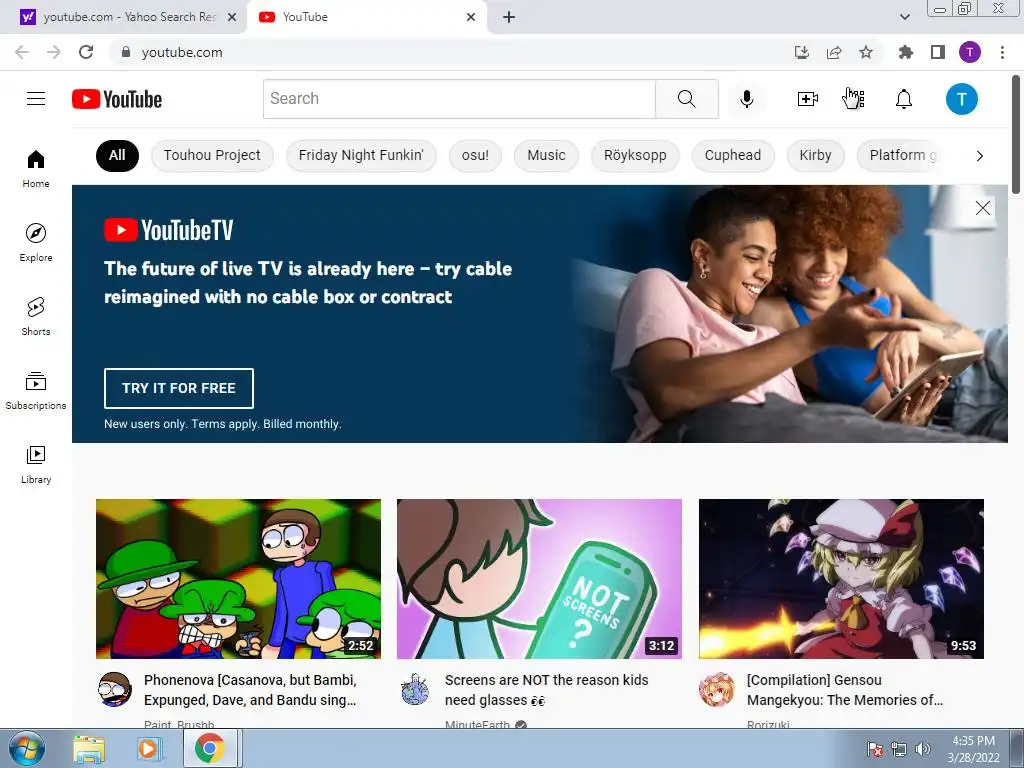Click the YouTube logo
1024x768 pixels.
[117, 99]
